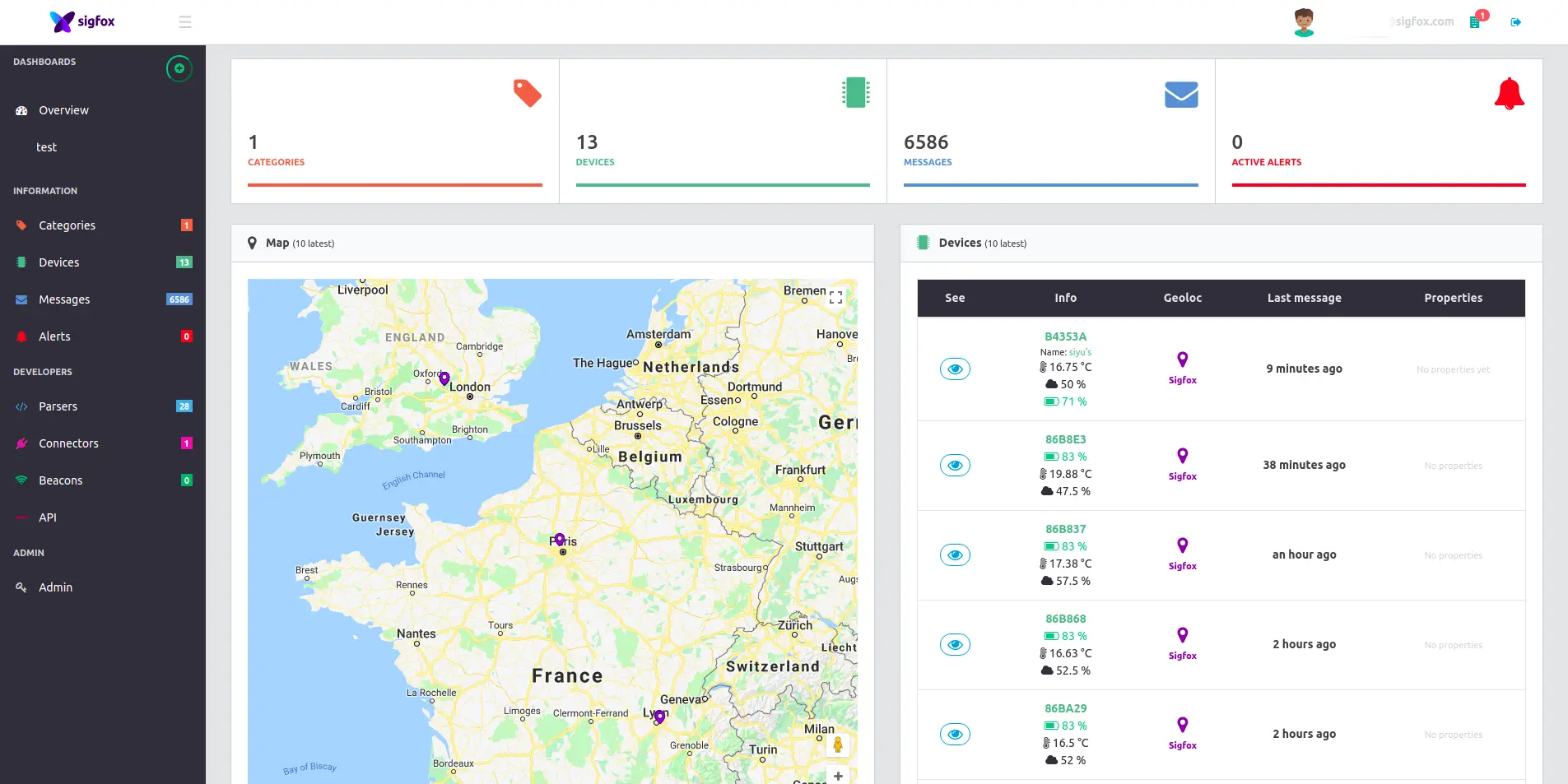Select the Admin menu item
The image size is (1568, 784).
point(56,587)
